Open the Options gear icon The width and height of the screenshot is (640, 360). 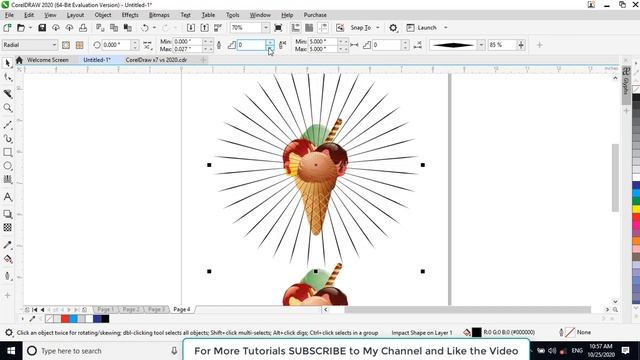coord(393,28)
